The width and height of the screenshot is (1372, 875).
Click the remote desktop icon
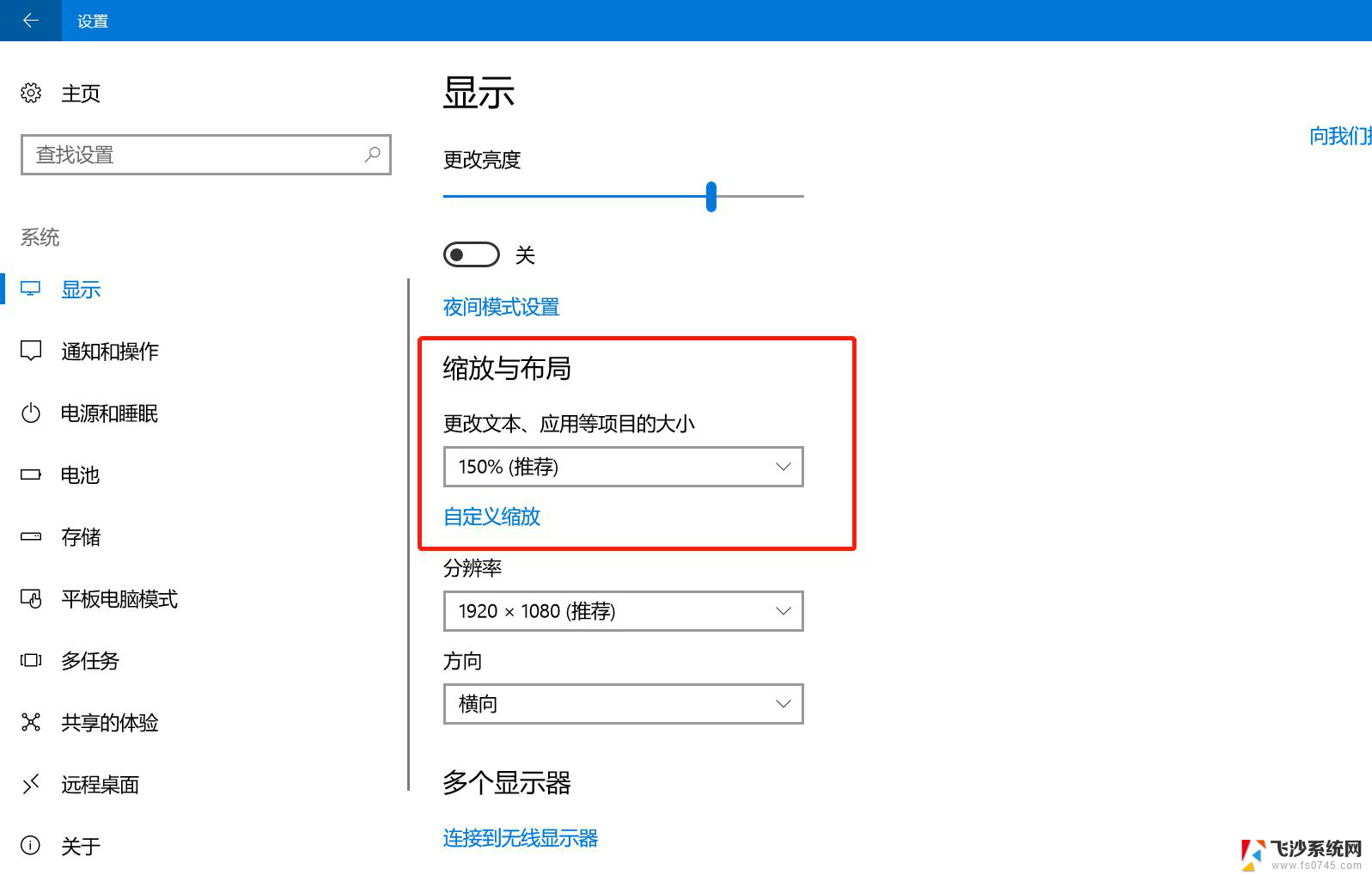point(31,784)
